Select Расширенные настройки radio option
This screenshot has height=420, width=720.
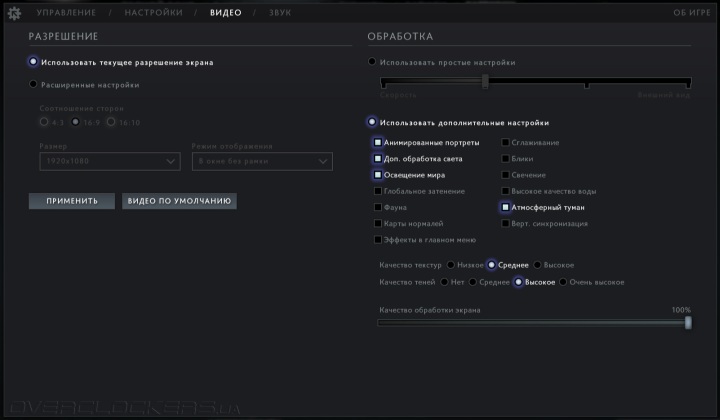[x=34, y=85]
